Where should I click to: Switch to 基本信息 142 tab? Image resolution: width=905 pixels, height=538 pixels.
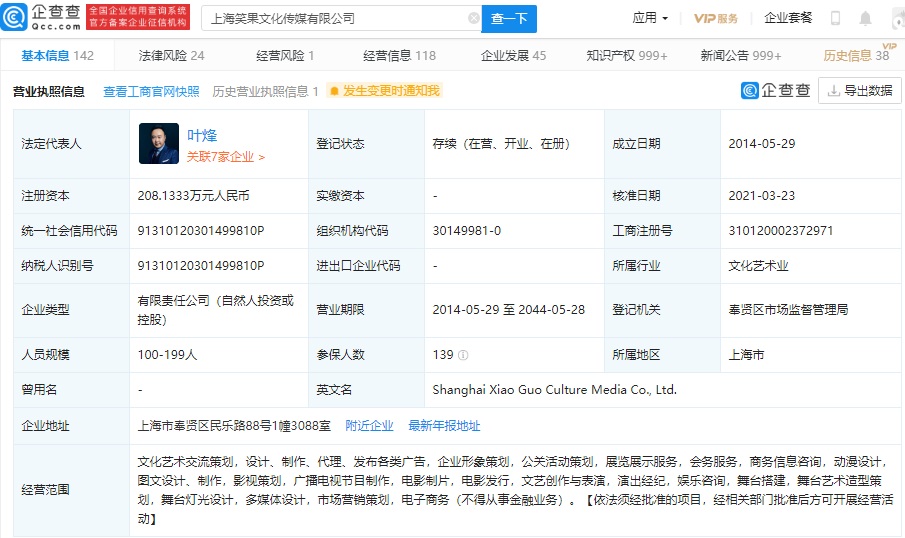(x=57, y=55)
